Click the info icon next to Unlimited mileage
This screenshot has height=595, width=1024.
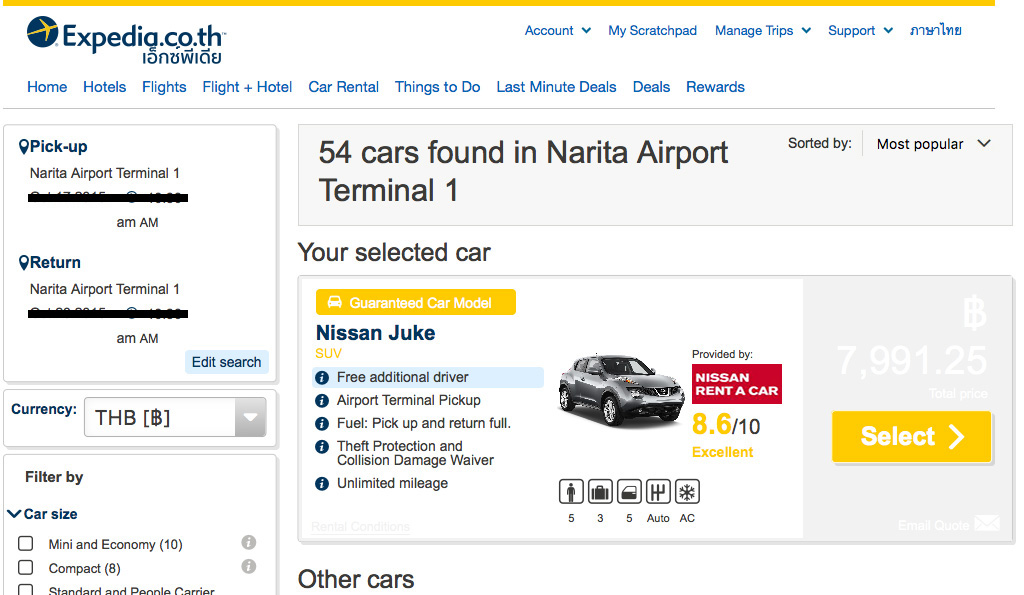point(321,483)
